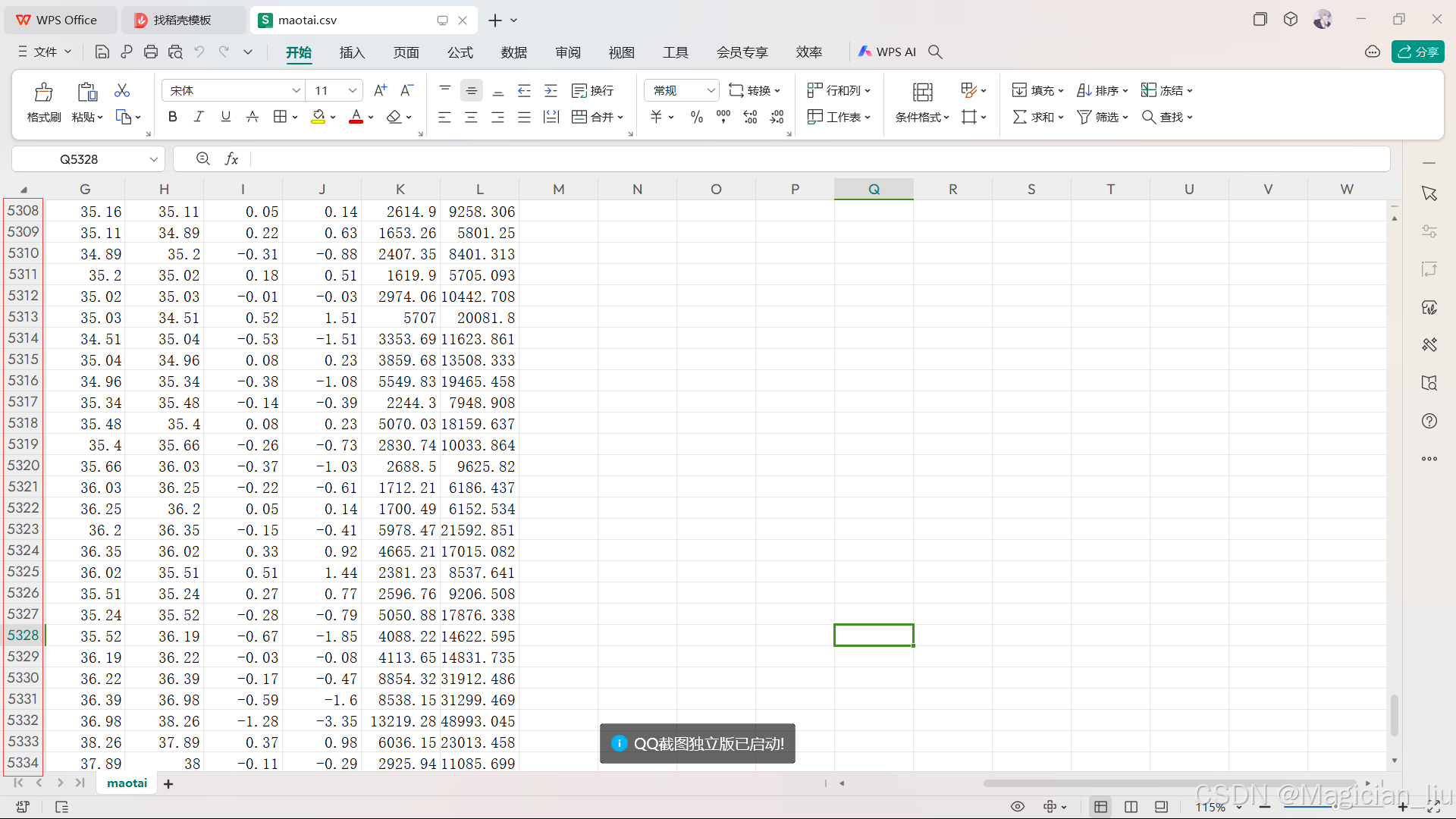Click the print icon in quick toolbar
The width and height of the screenshot is (1456, 819).
[151, 52]
